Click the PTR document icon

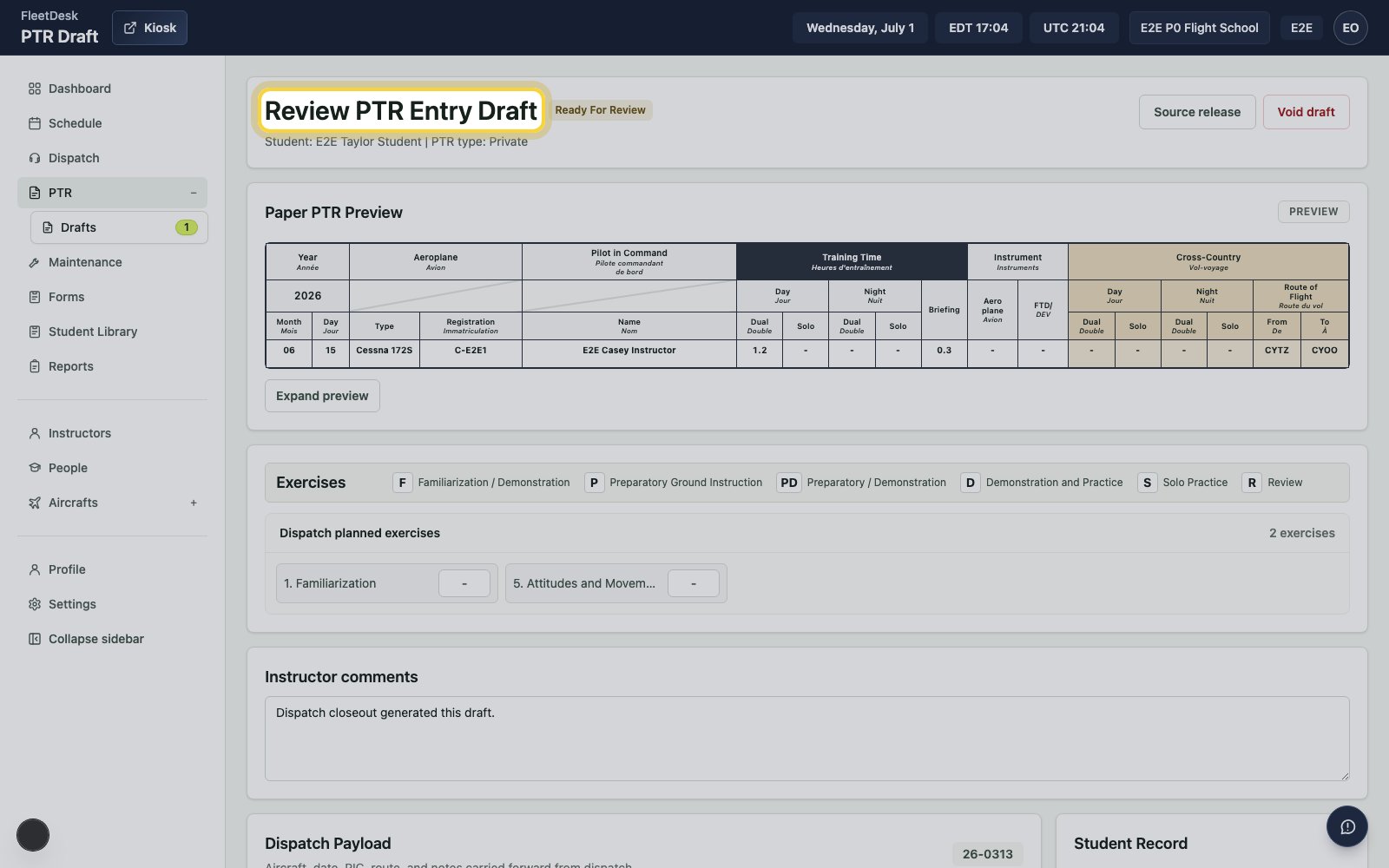pyautogui.click(x=35, y=193)
